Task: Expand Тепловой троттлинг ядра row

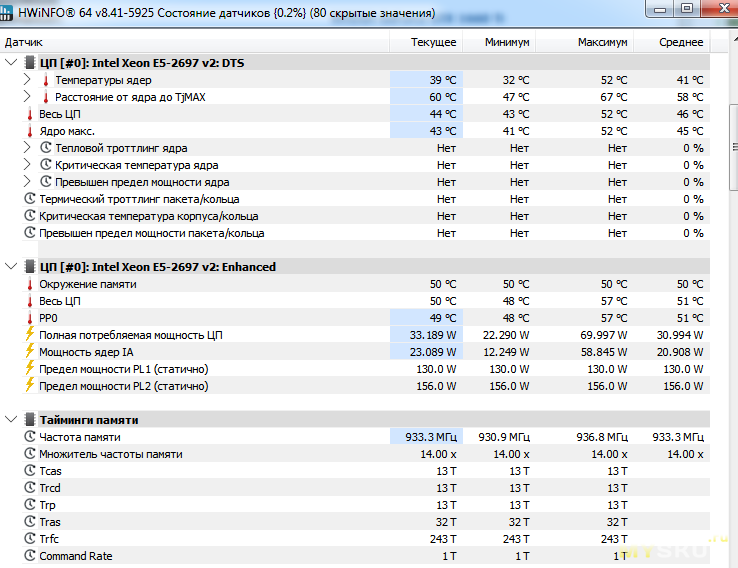Action: click(28, 148)
